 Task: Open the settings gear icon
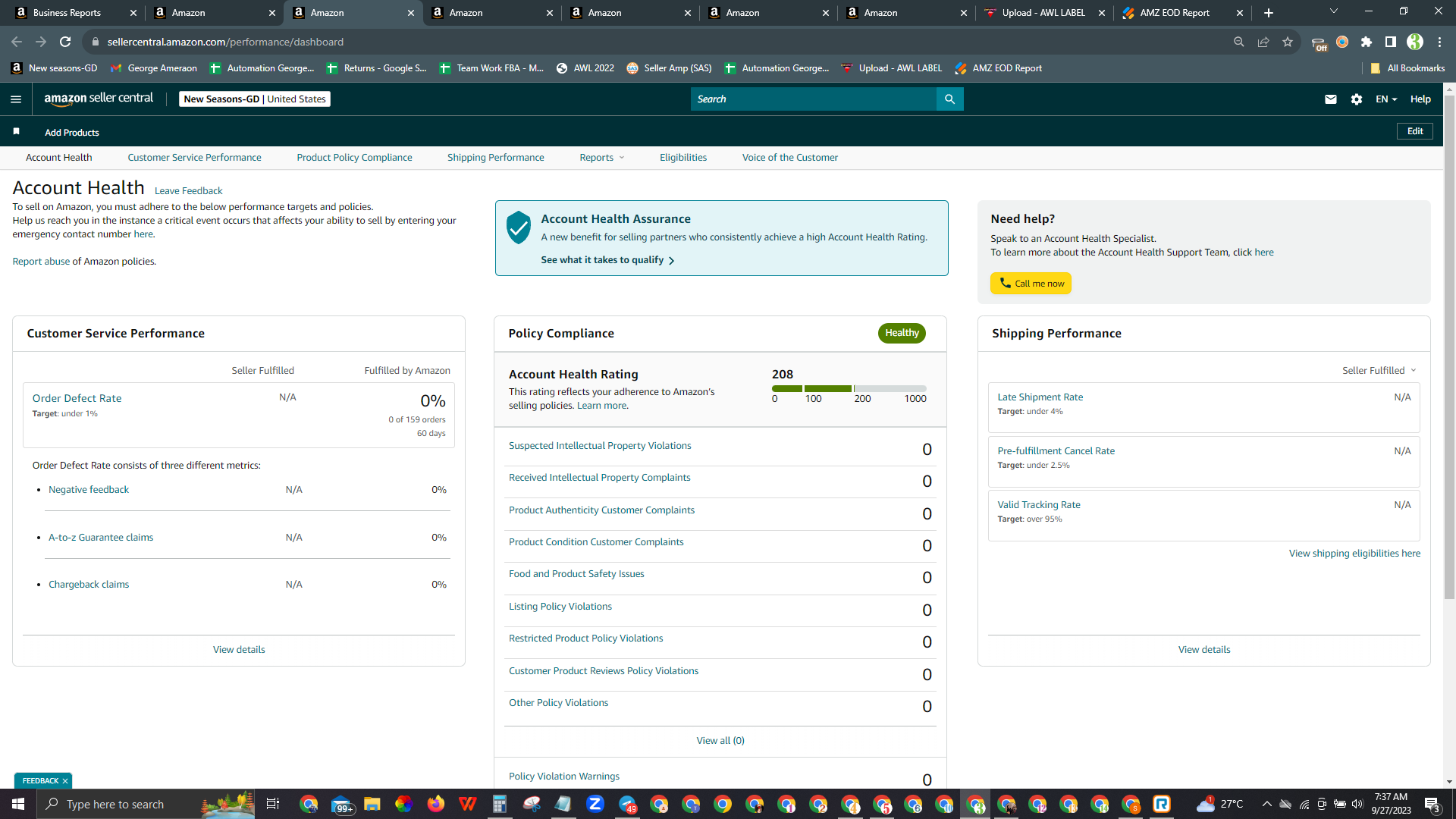(1357, 99)
